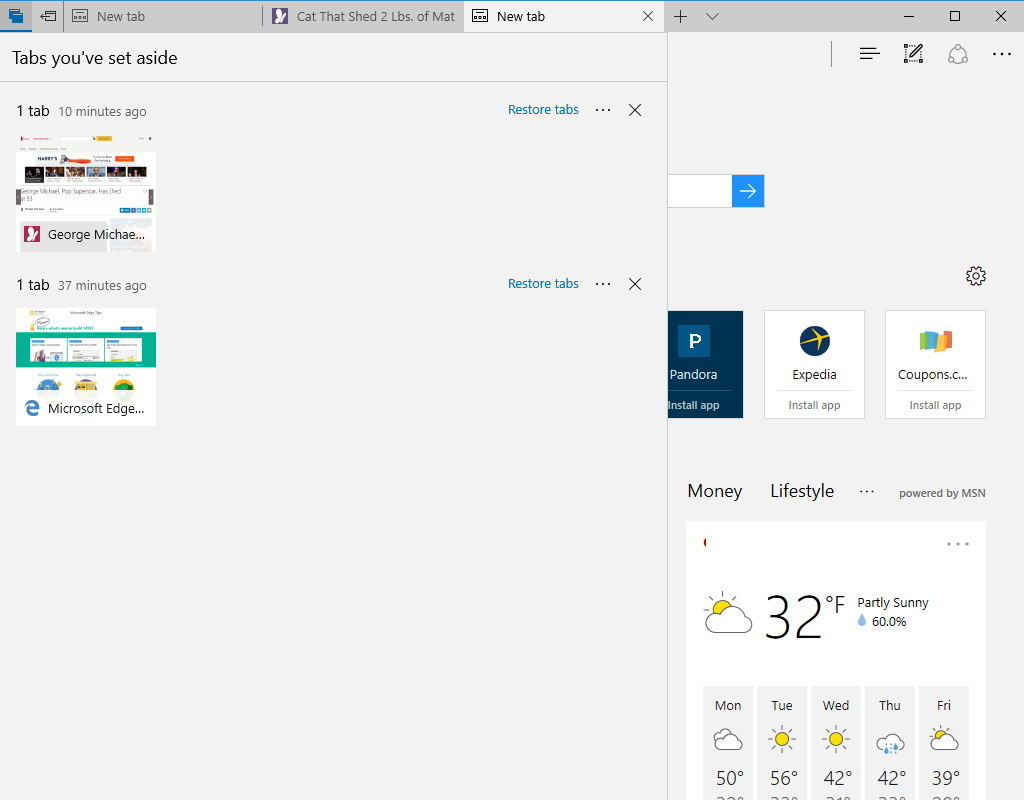Screen dimensions: 1024x800
Task: Click the Pandora app tile
Action: (x=705, y=364)
